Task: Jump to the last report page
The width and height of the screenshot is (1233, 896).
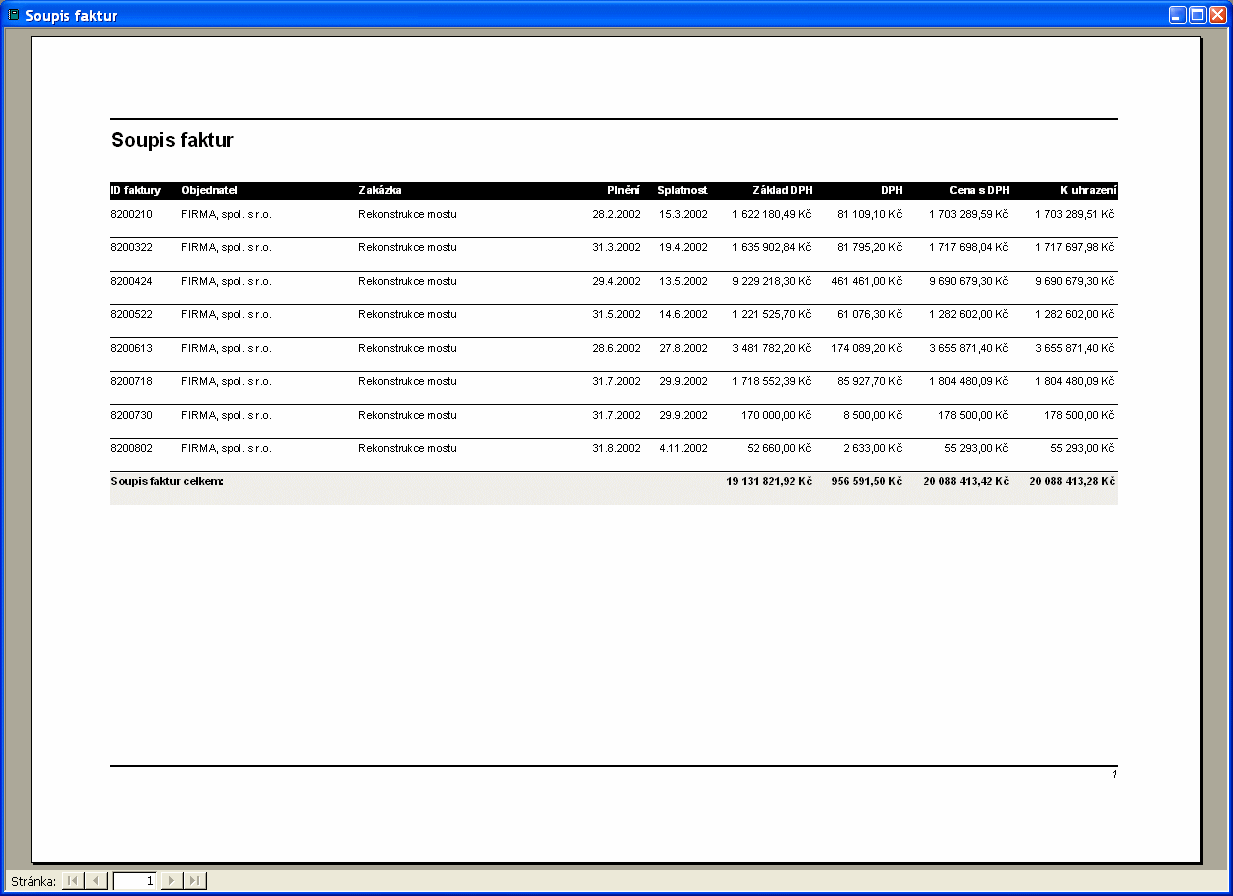Action: pos(196,881)
